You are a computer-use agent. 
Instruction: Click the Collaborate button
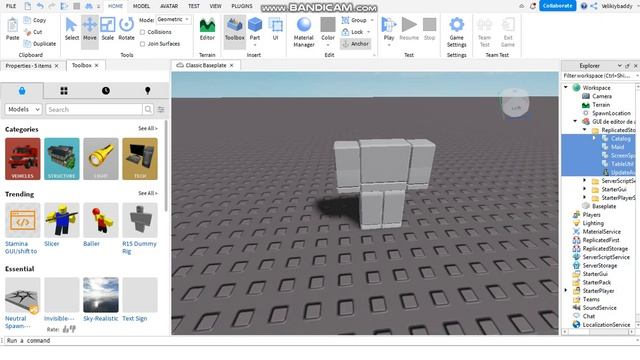558,6
